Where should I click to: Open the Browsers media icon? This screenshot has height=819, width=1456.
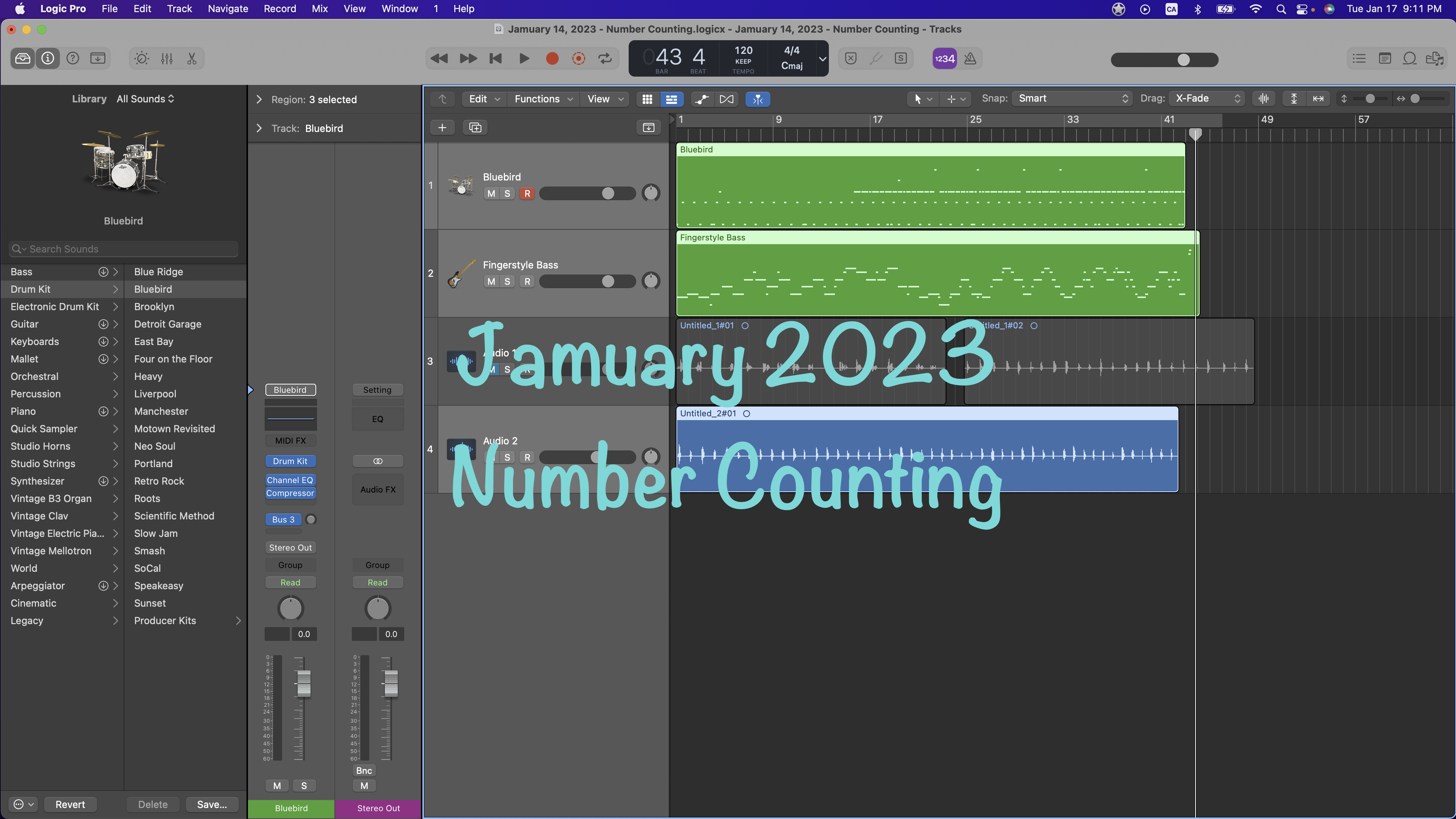1434,58
